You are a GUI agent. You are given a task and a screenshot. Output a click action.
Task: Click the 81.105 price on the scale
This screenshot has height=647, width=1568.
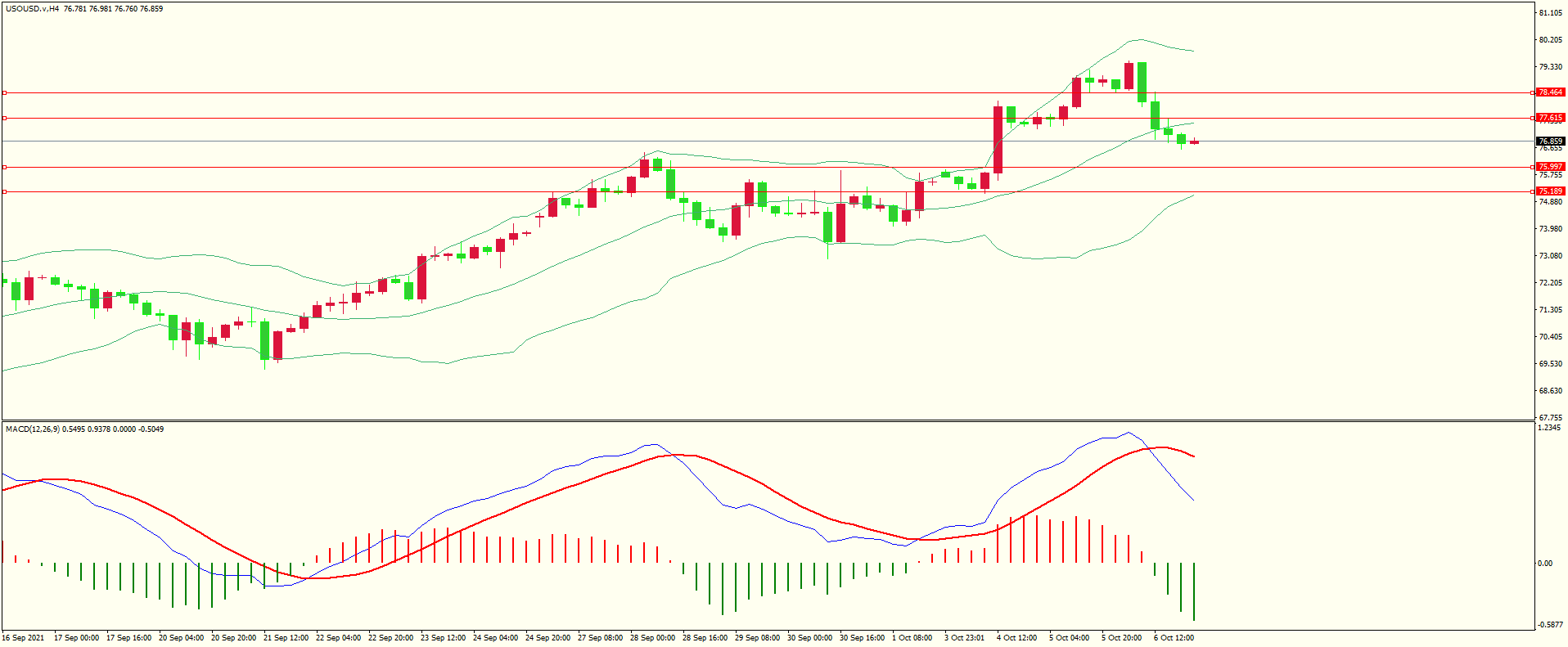coord(1550,13)
